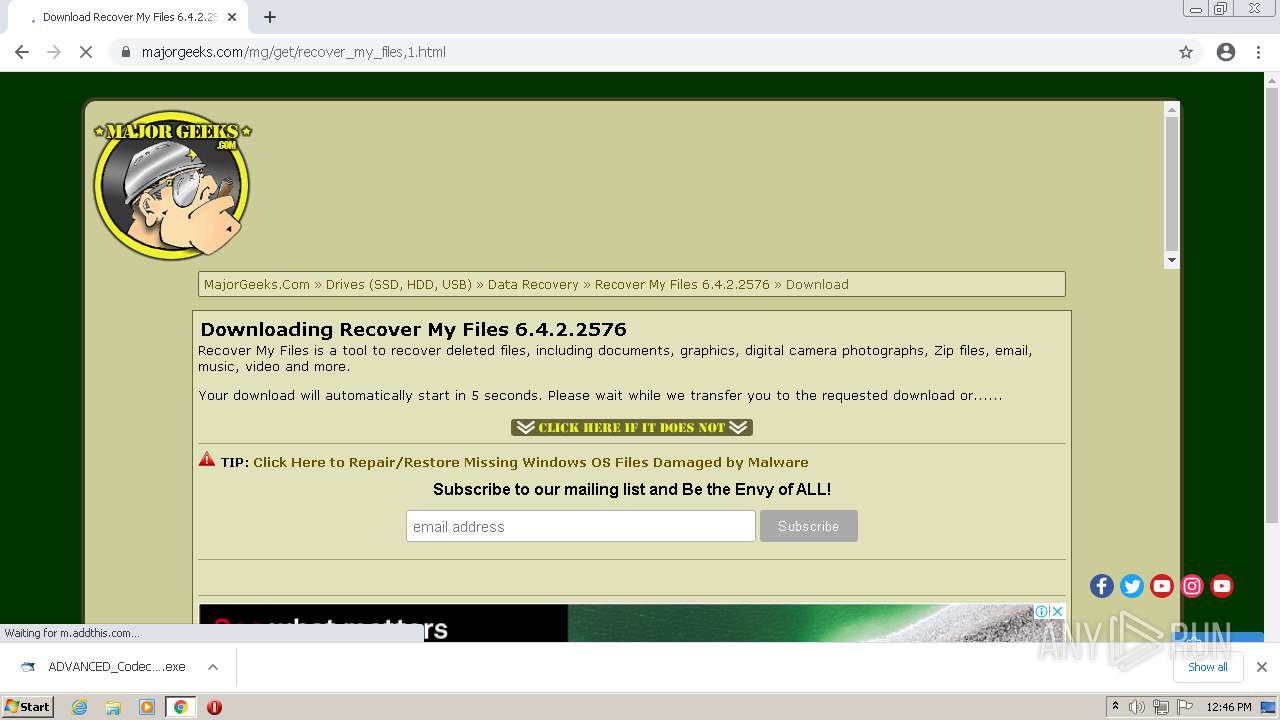Open the first YouTube icon
1280x720 pixels.
coord(1162,586)
